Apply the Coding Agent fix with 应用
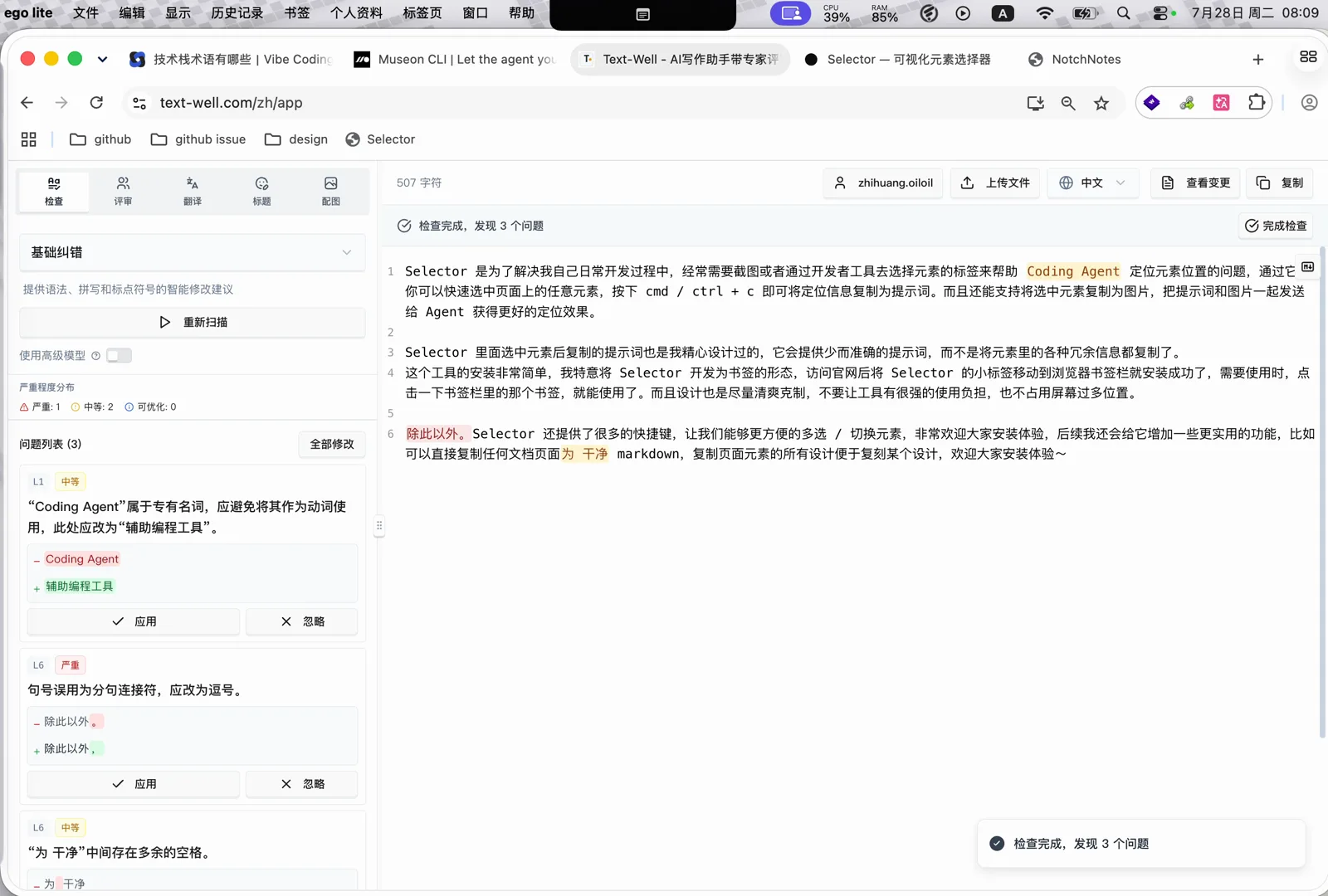The width and height of the screenshot is (1328, 896). [x=134, y=621]
